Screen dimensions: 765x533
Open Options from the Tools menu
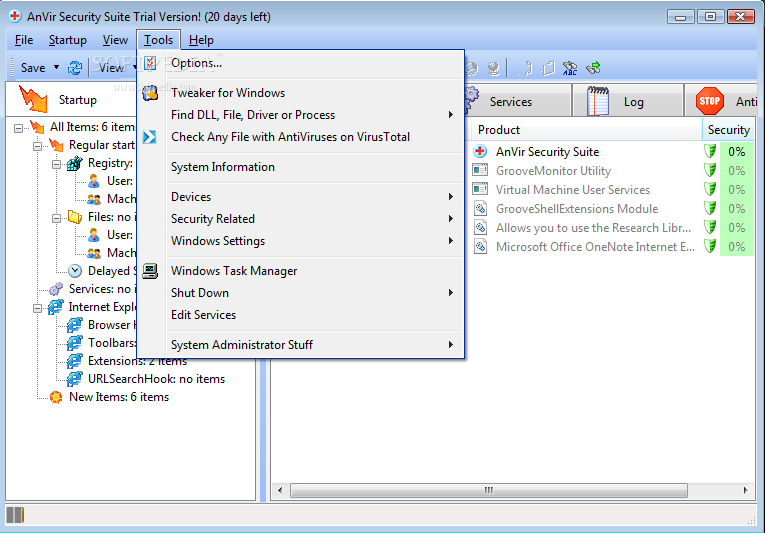[x=300, y=63]
